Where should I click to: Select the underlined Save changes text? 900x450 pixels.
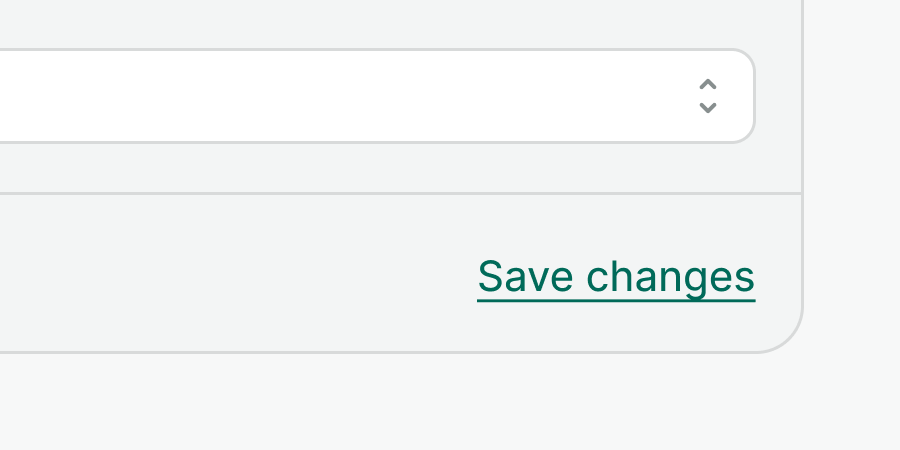coord(616,276)
